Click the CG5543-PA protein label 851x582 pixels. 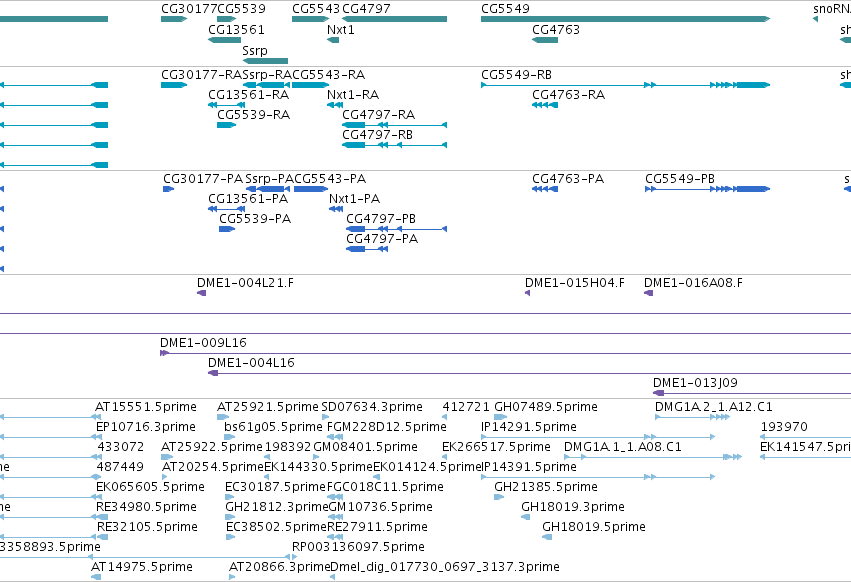(330, 179)
